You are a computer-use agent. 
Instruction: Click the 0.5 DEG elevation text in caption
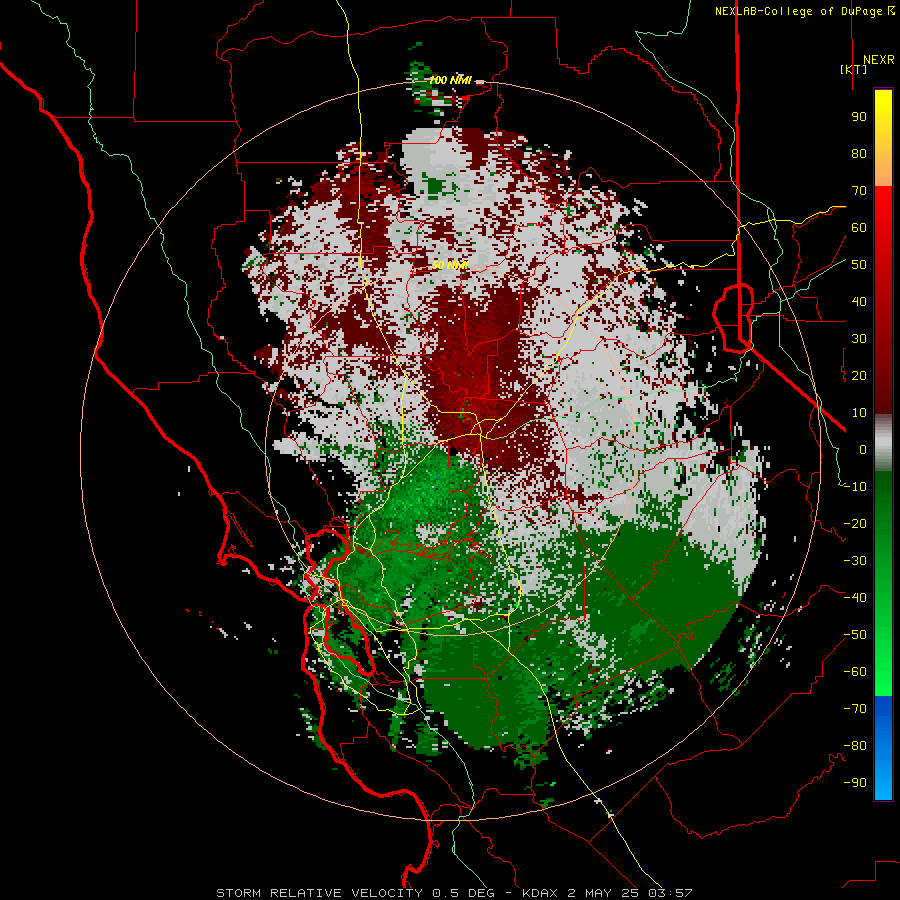coord(461,893)
